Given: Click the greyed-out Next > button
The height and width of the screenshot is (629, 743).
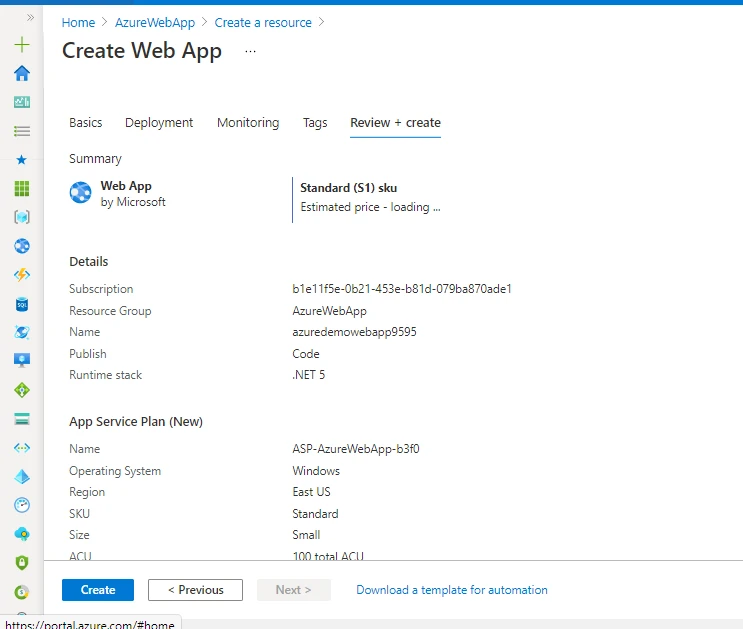Looking at the screenshot, I should (294, 590).
